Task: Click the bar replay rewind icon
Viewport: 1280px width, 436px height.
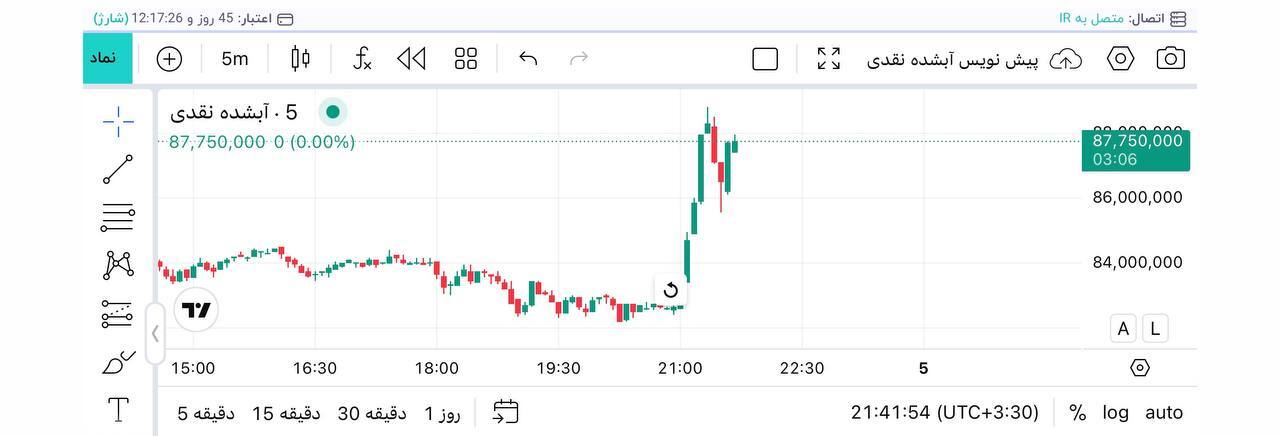Action: click(411, 59)
